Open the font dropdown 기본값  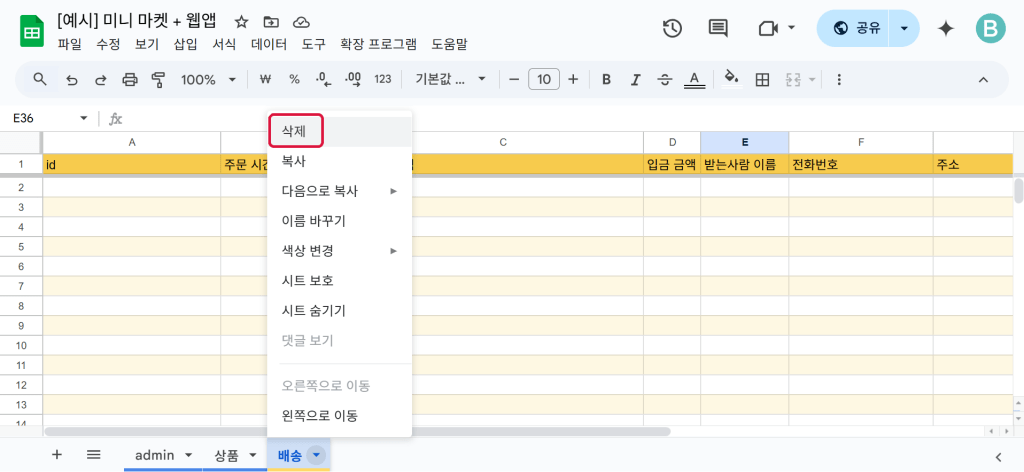450,79
